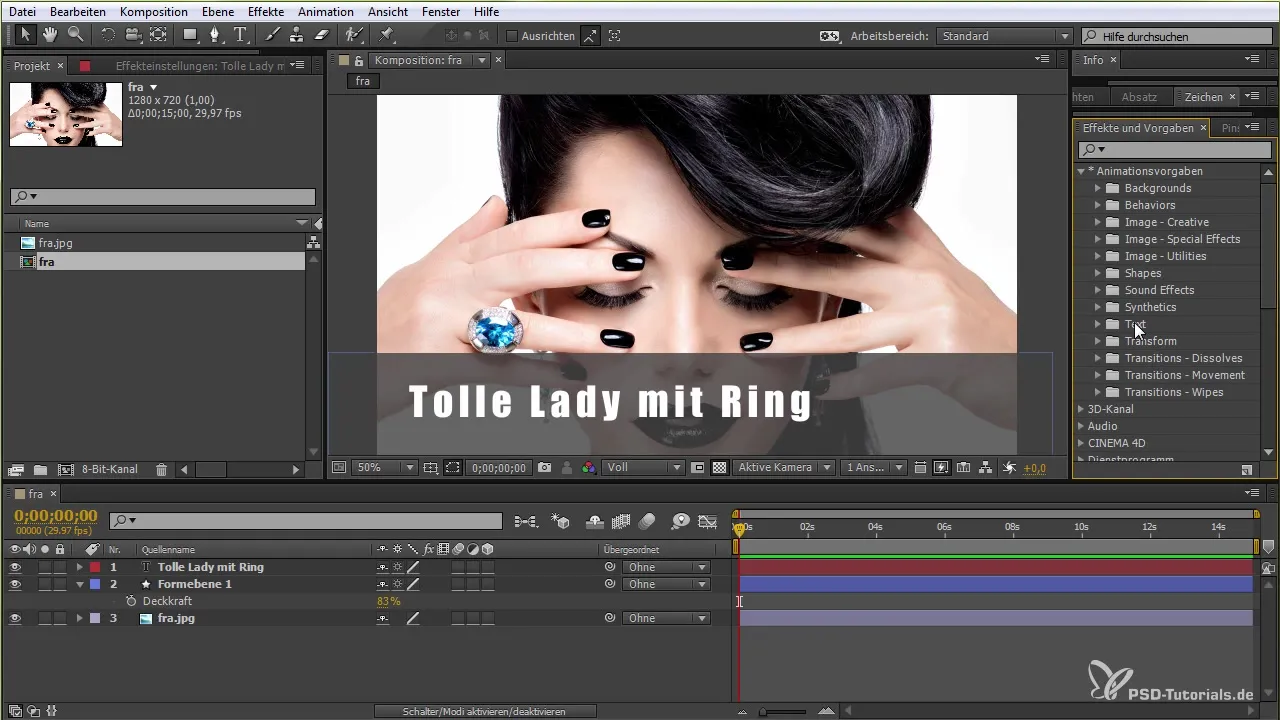1280x720 pixels.
Task: Open the Aktive Kamera dropdown
Action: pos(784,467)
